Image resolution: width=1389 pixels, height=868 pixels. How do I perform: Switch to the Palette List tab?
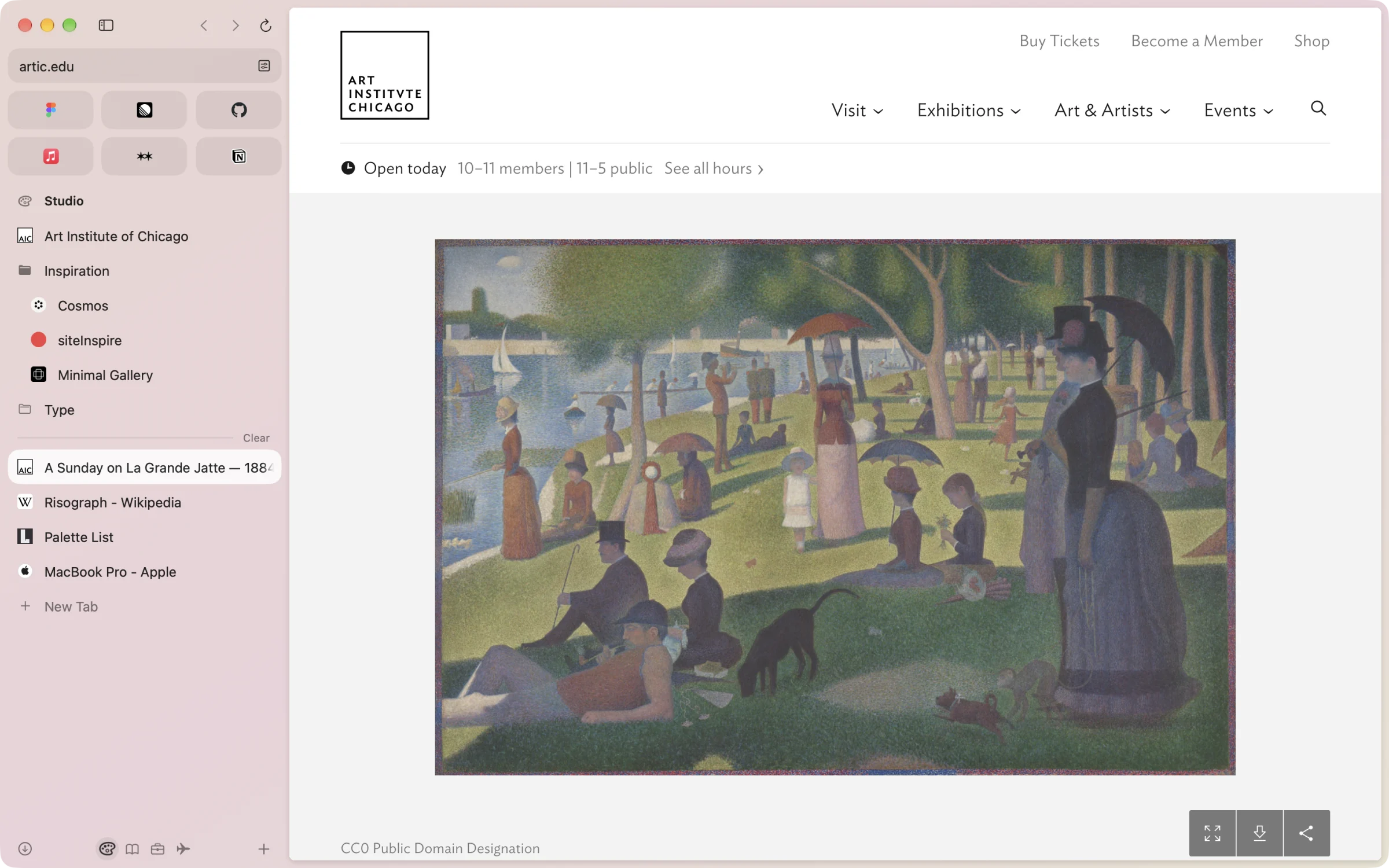[x=144, y=537]
